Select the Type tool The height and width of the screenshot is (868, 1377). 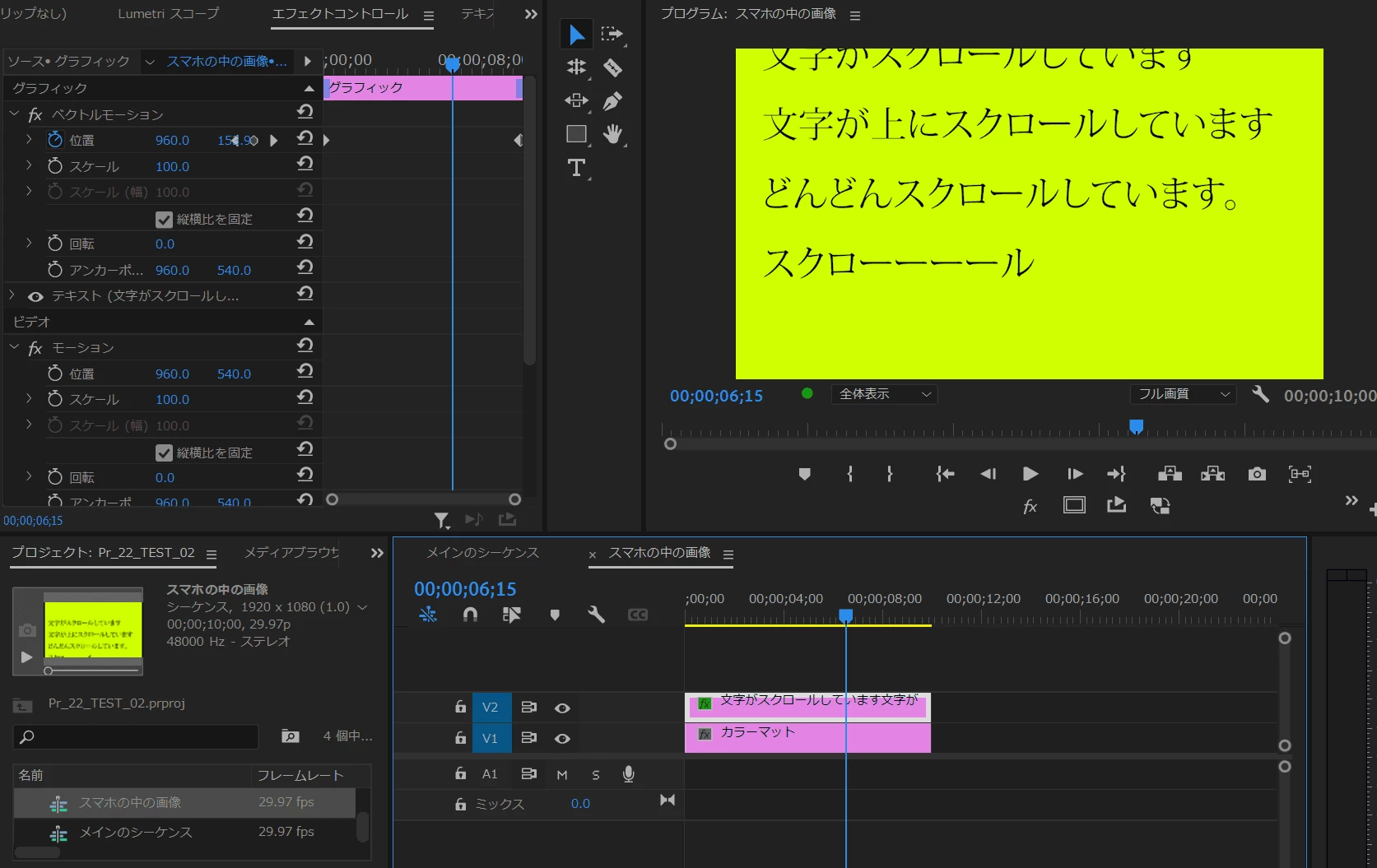coord(576,168)
